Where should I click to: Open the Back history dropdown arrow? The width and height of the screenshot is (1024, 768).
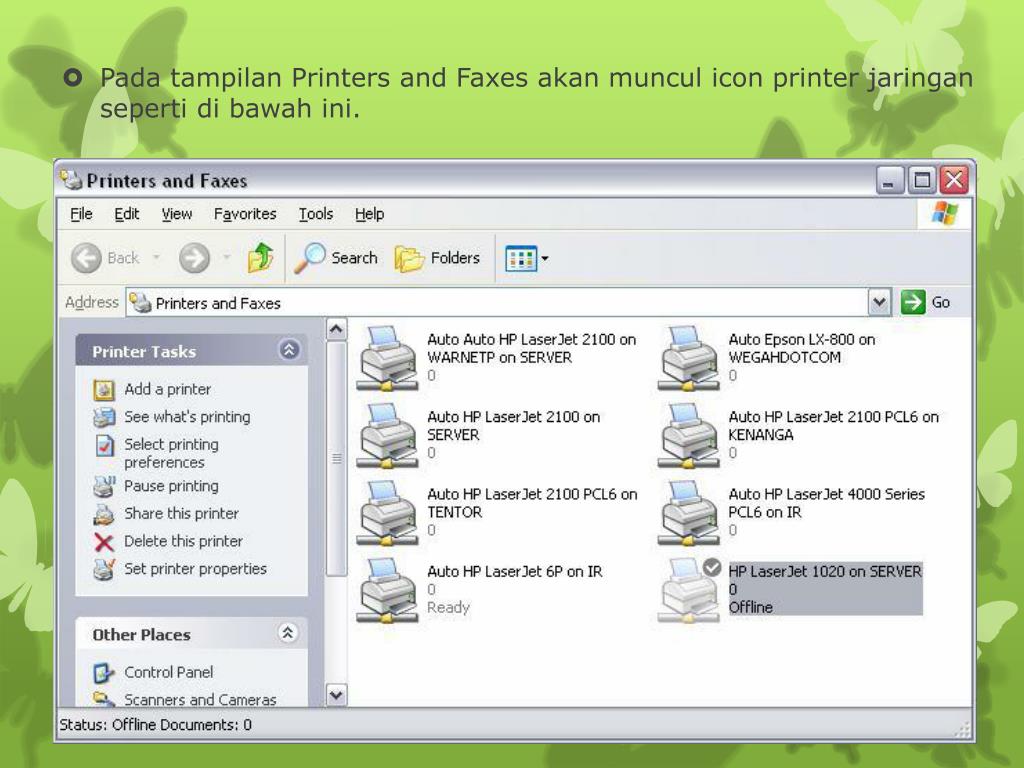click(x=156, y=257)
